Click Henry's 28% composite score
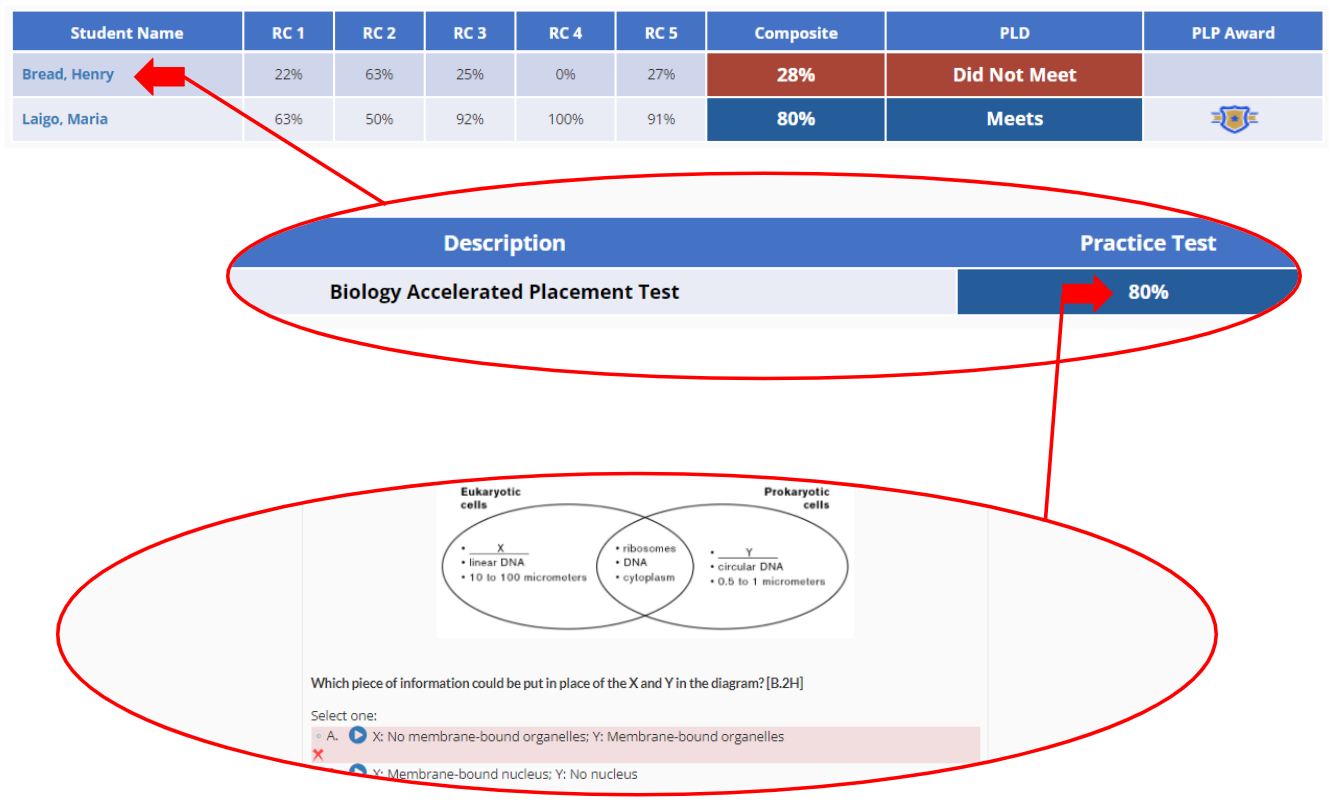The width and height of the screenshot is (1332, 811). [x=796, y=75]
